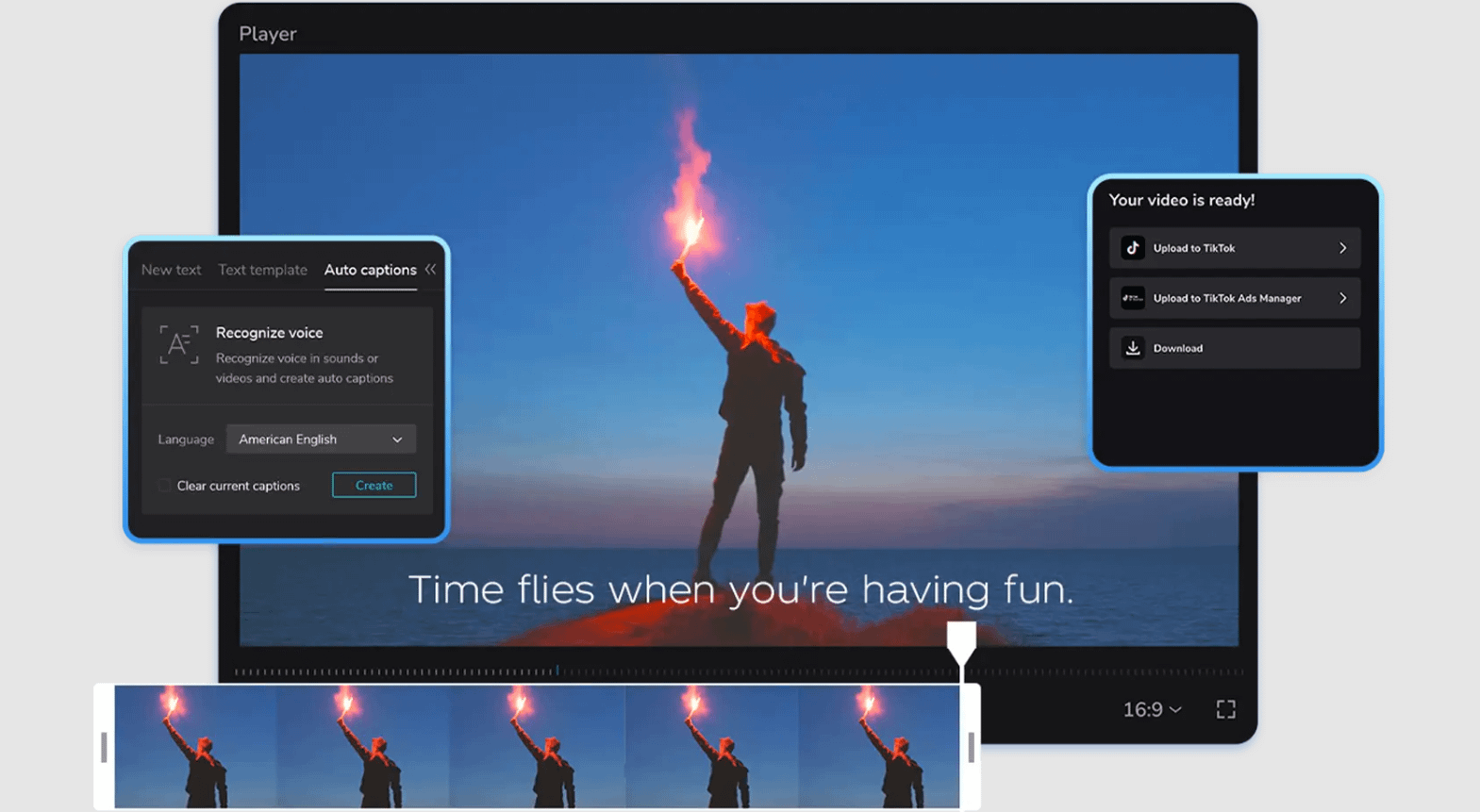Image resolution: width=1480 pixels, height=812 pixels.
Task: Click the "Recognize voice" heading
Action: (269, 333)
